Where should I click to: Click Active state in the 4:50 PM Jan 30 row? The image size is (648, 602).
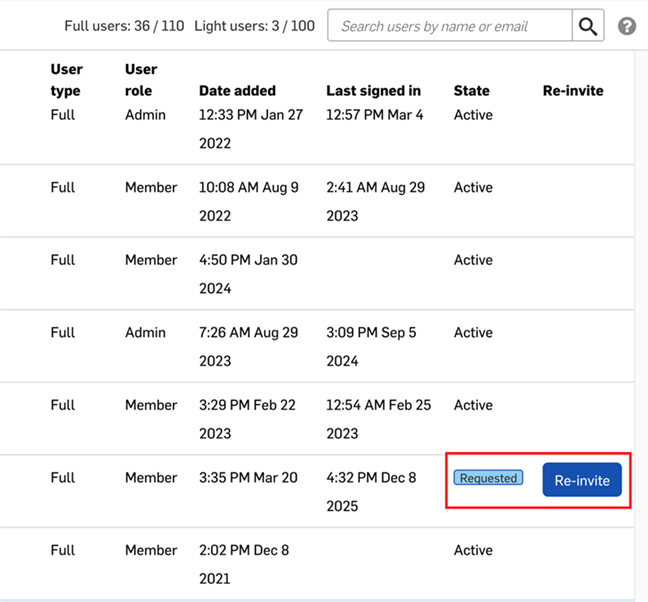click(473, 260)
